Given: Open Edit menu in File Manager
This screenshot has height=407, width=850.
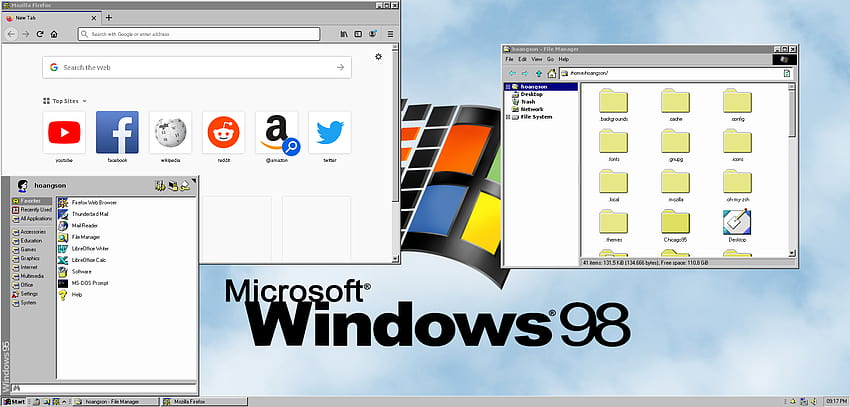Looking at the screenshot, I should coord(522,59).
